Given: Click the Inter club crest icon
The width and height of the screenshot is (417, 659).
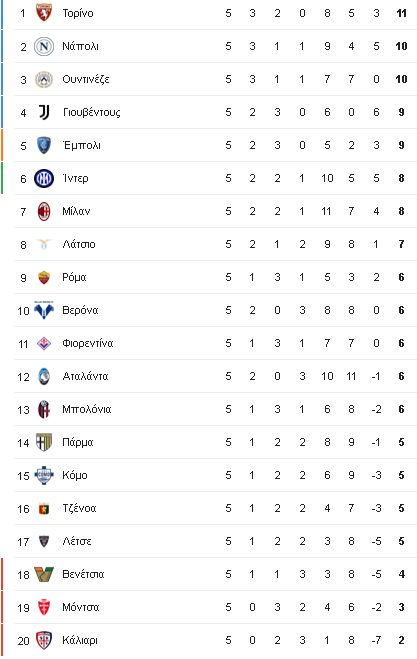Looking at the screenshot, I should [44, 178].
